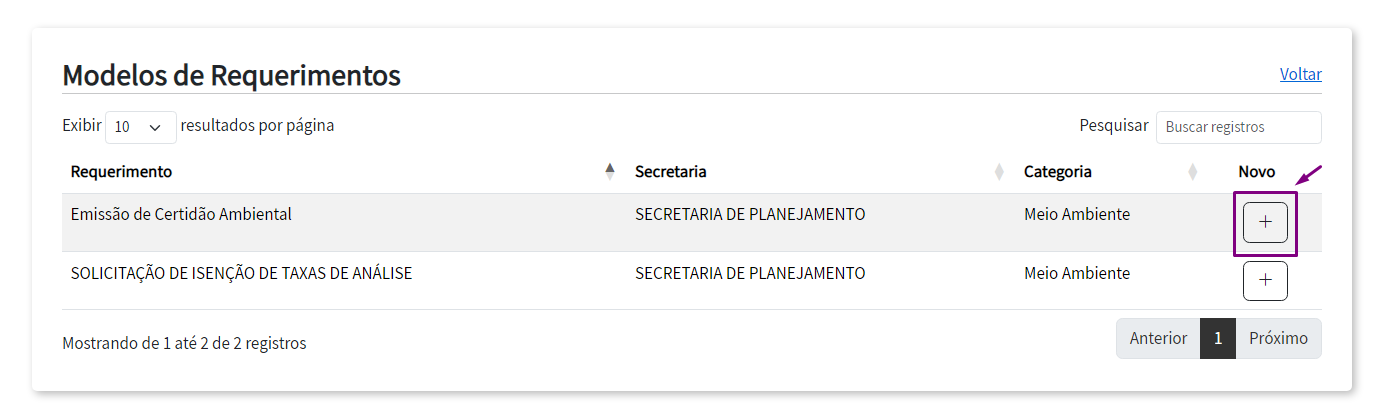Click the Voltar link
Screen dimensions: 1377x414
pyautogui.click(x=1300, y=74)
